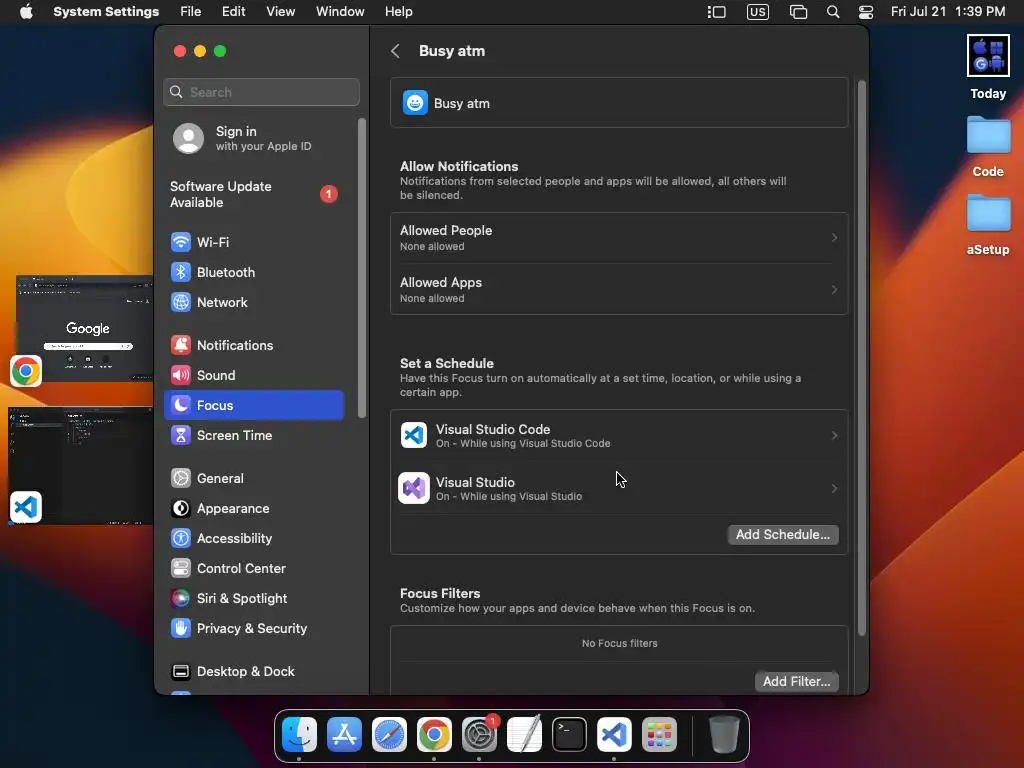Click the Stage Manager menu bar icon
Viewport: 1024px width, 768px height.
(716, 12)
